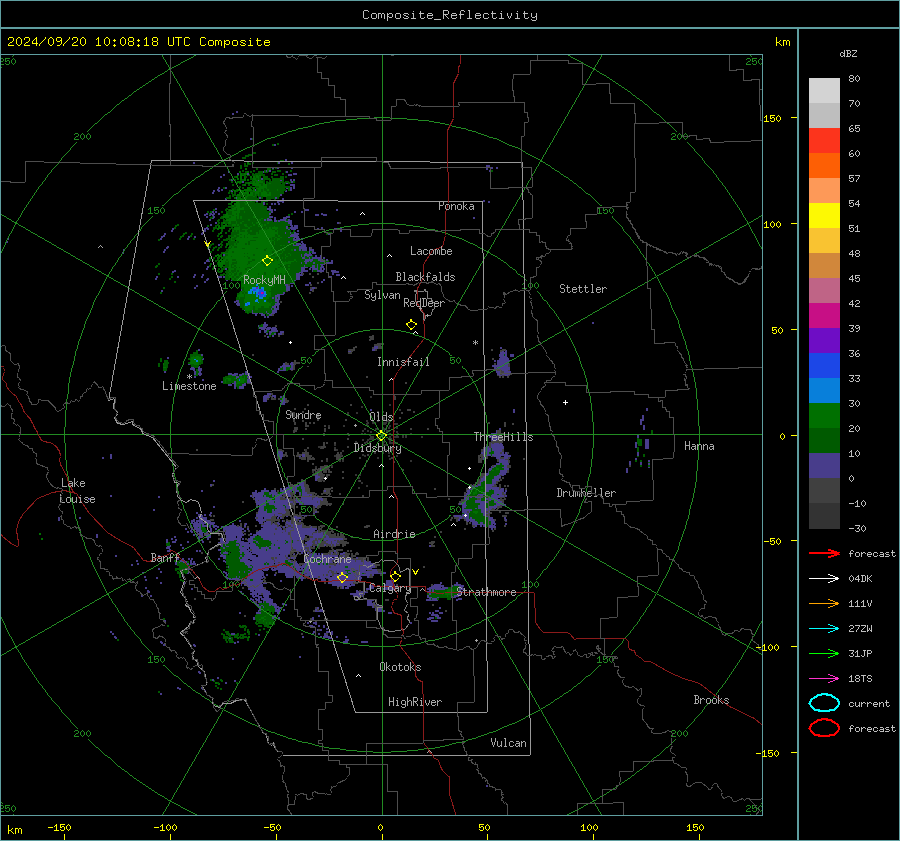Pick the red 60-65 dBZ swatch
This screenshot has width=900, height=841.
[824, 141]
